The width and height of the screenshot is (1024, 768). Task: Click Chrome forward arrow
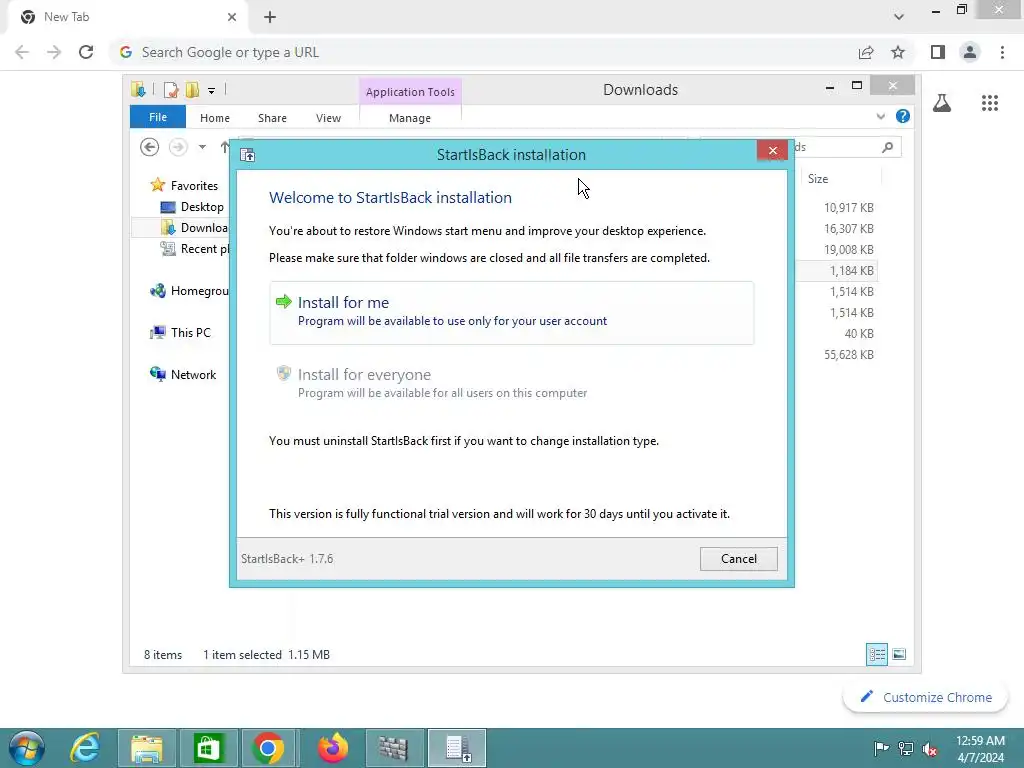[x=54, y=52]
